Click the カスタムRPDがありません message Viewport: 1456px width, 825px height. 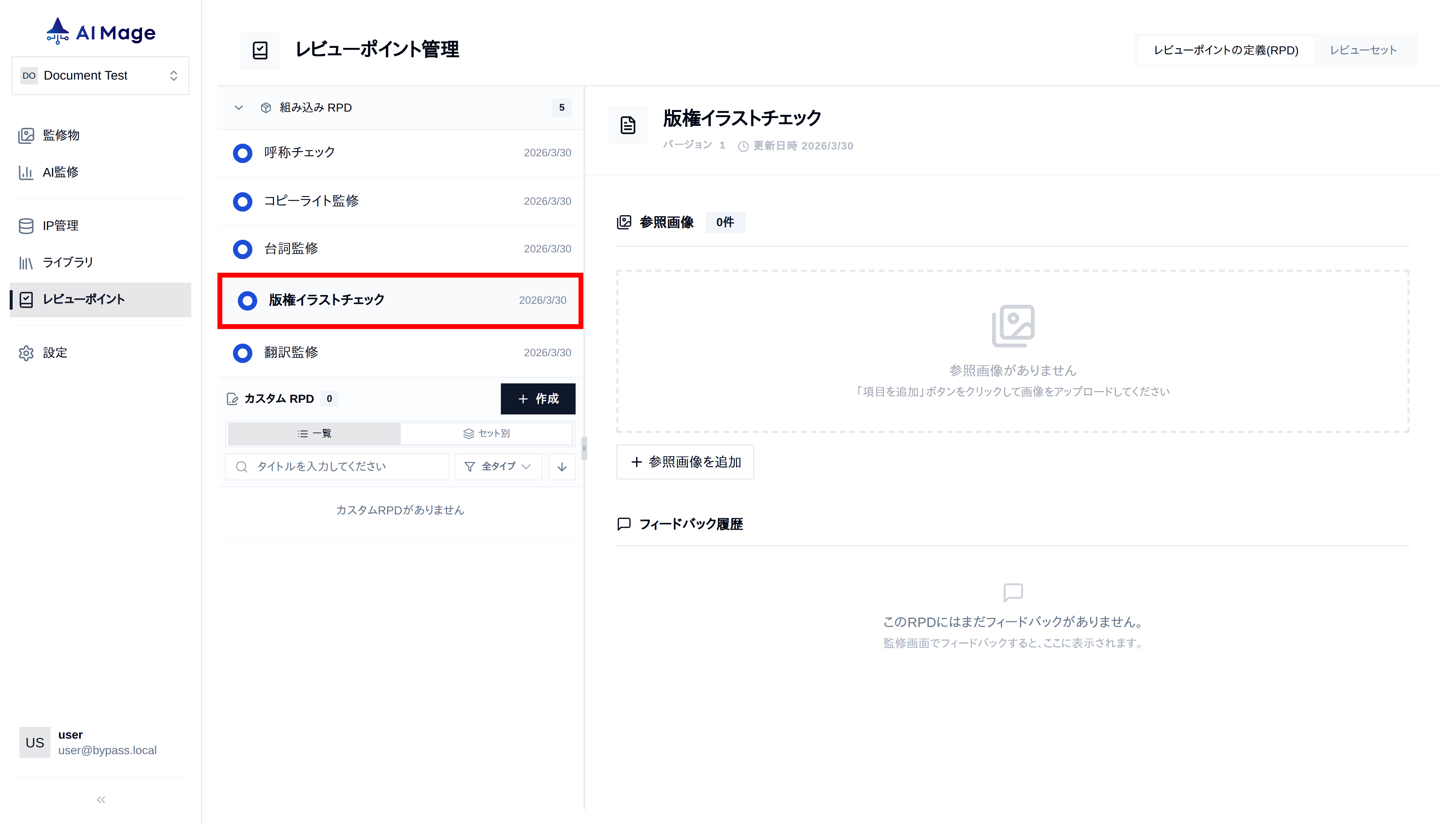(400, 510)
